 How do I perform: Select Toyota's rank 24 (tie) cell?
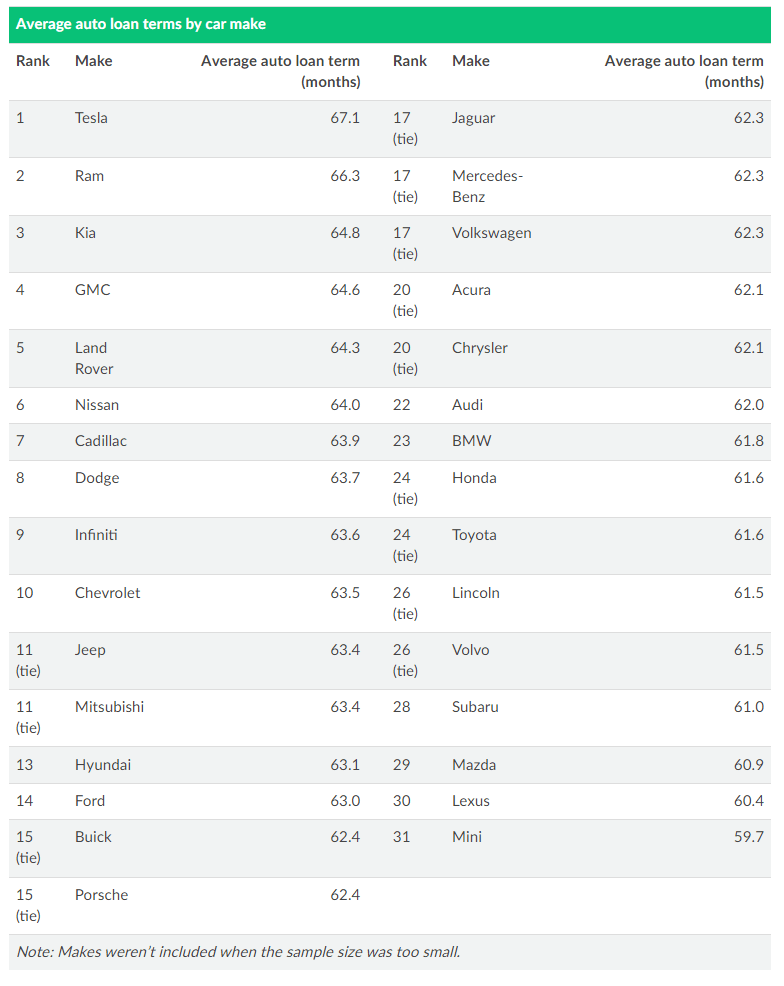click(x=406, y=546)
